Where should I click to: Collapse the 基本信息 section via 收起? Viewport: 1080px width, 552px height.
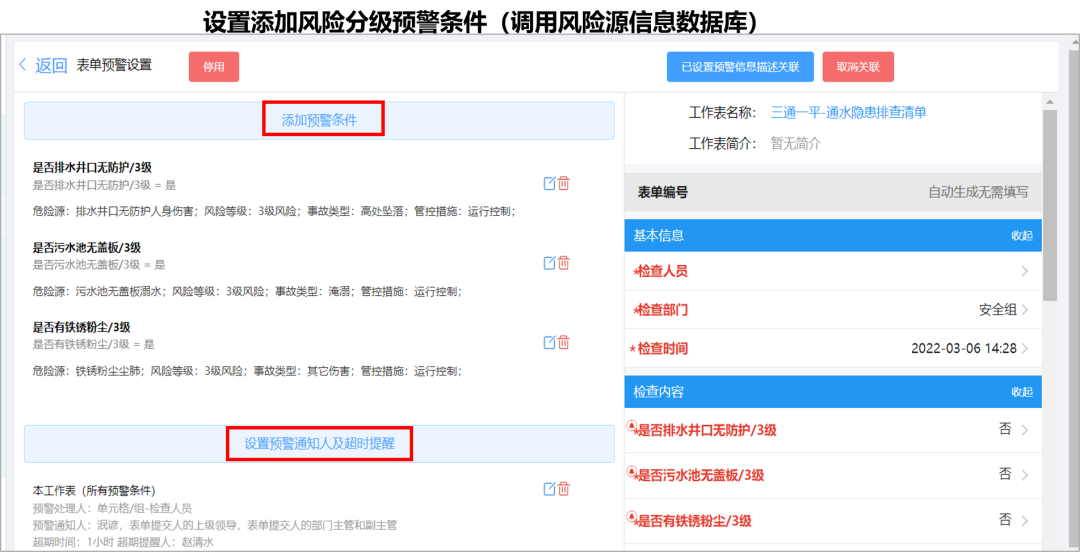[1021, 236]
